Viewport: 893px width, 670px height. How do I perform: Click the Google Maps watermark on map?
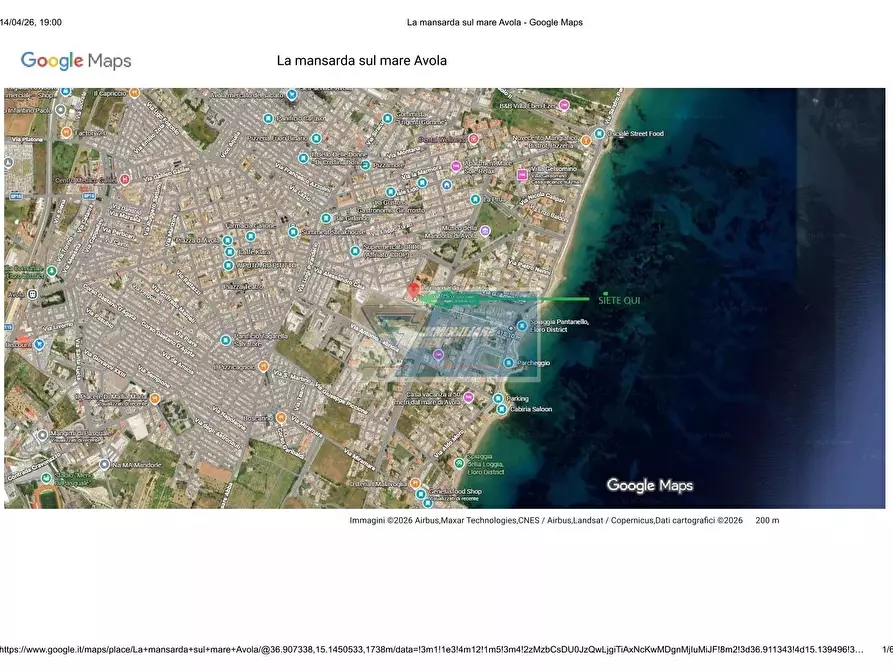click(649, 485)
